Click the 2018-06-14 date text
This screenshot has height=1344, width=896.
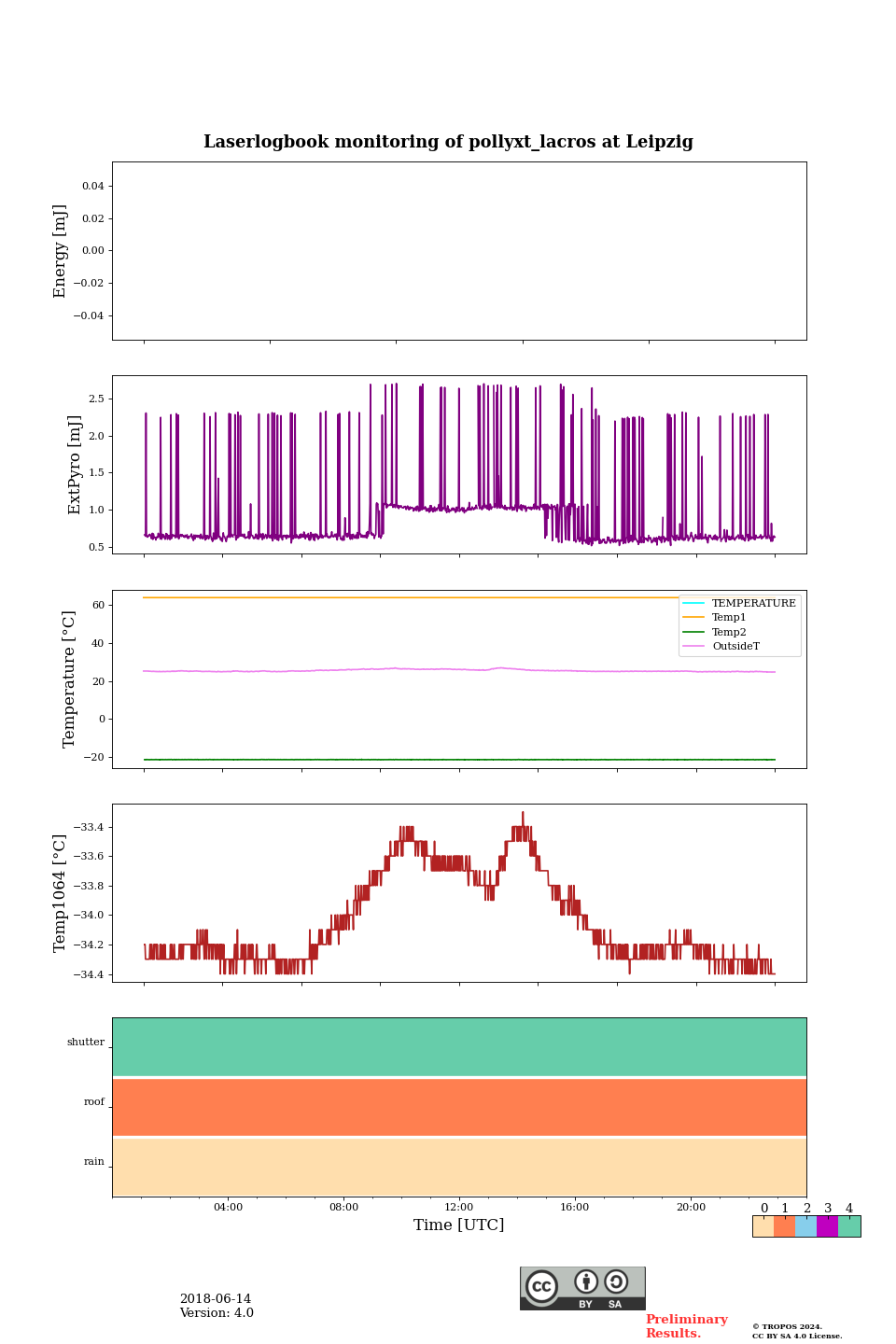pyautogui.click(x=216, y=1299)
